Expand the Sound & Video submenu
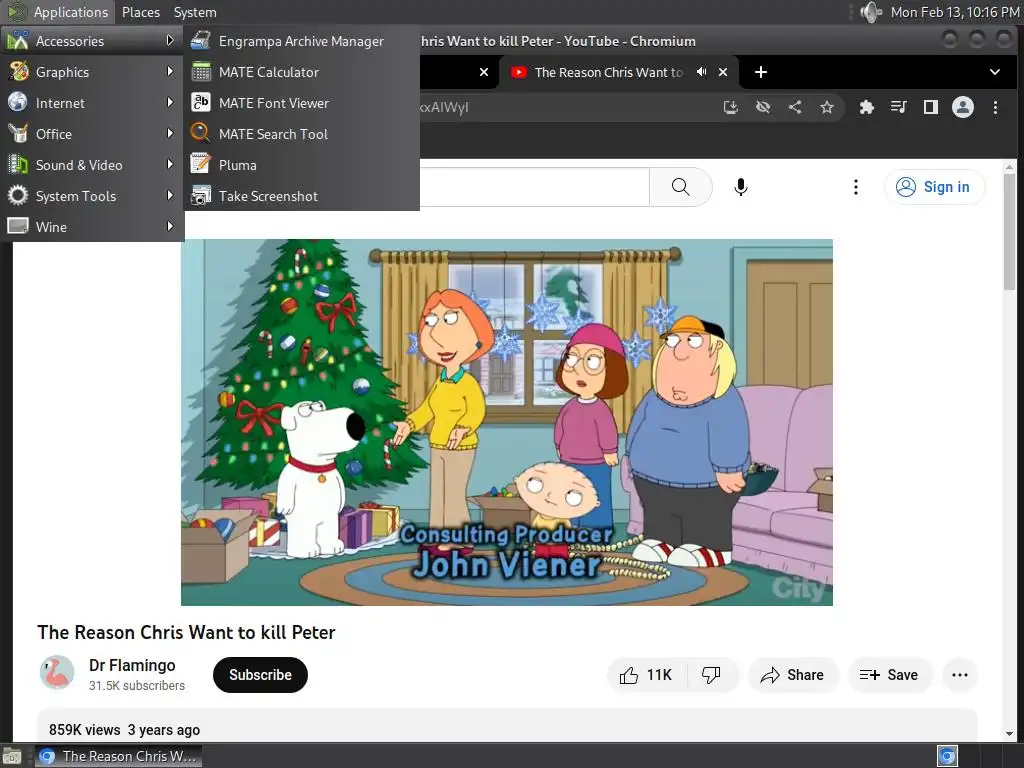Image resolution: width=1024 pixels, height=768 pixels. pyautogui.click(x=91, y=165)
